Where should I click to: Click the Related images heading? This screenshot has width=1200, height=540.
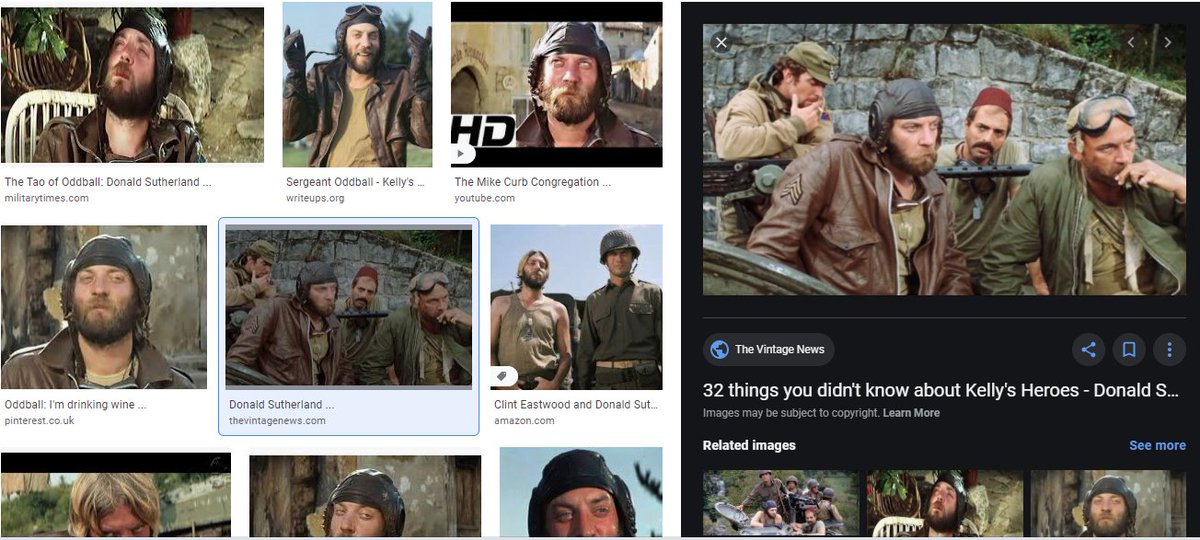[749, 445]
